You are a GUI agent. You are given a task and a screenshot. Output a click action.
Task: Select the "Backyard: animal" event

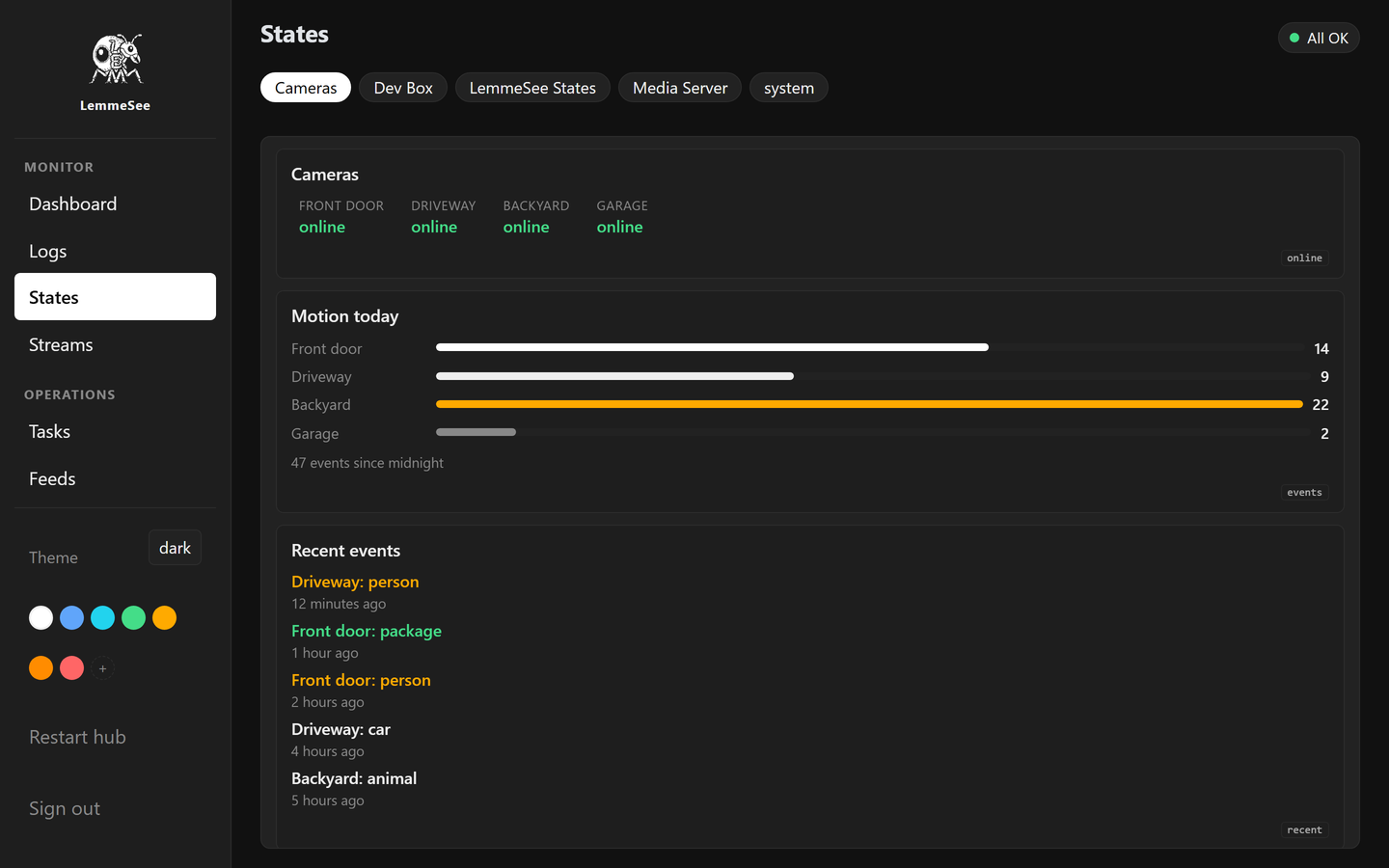(x=354, y=778)
